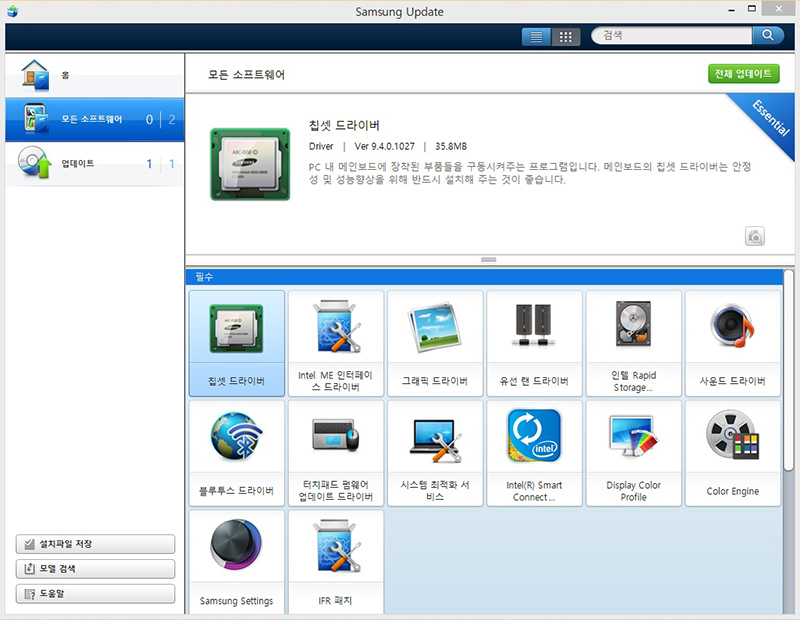
Task: Select the 터치패드 펌웨어 업데이트 드라이버 tile
Action: coord(336,453)
